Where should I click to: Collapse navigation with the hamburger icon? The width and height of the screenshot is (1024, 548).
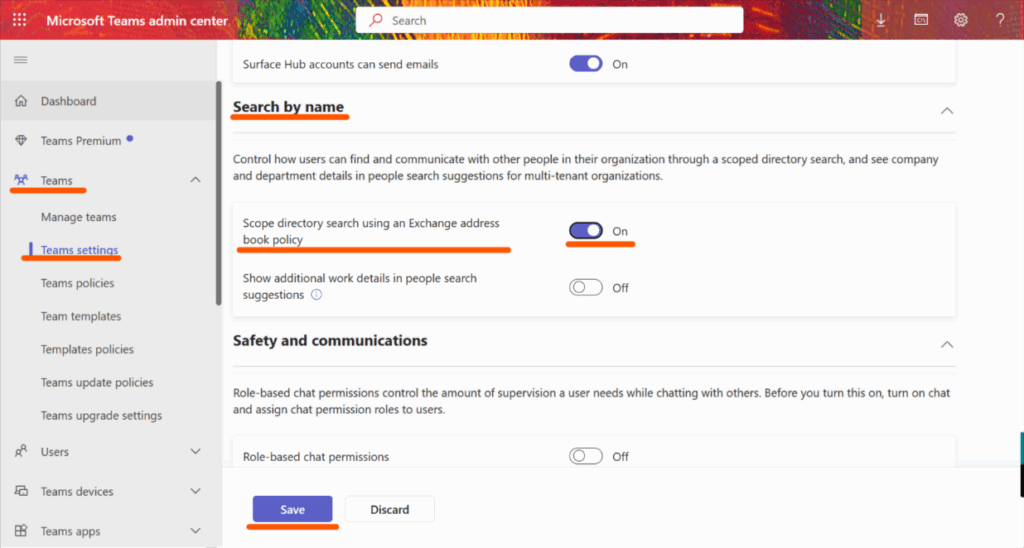click(21, 60)
